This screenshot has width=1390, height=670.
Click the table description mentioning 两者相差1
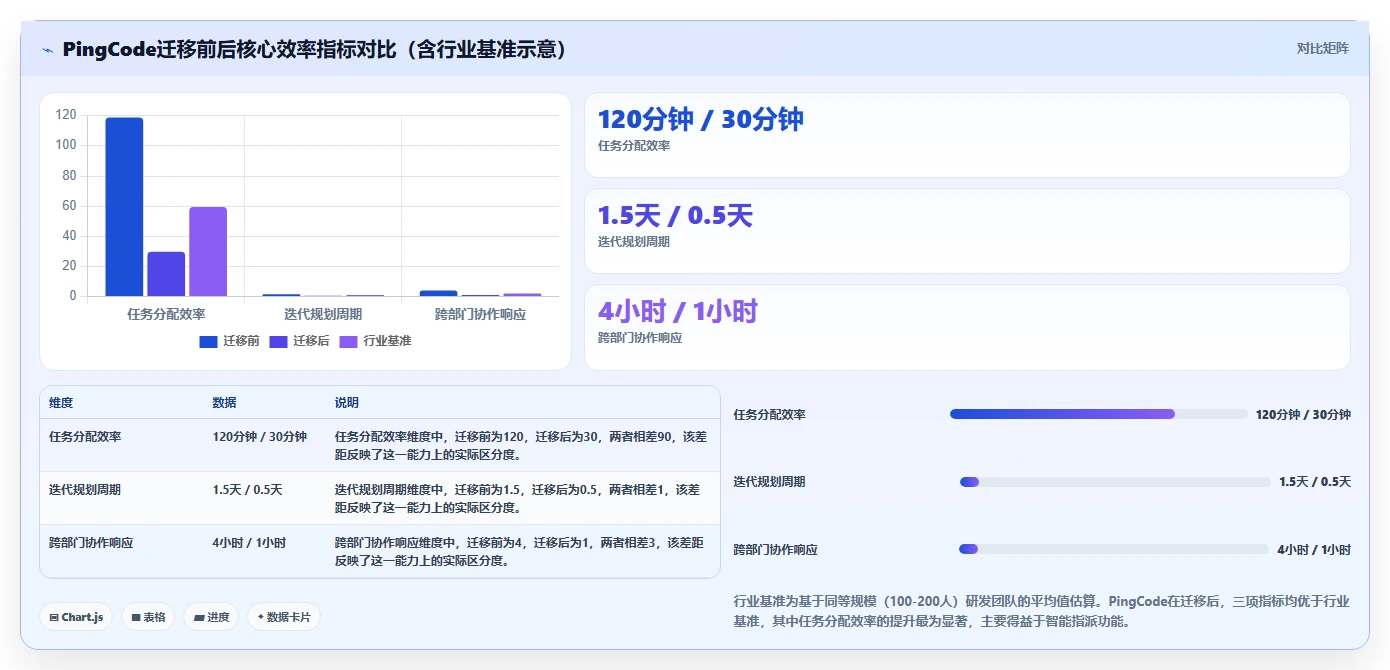[x=521, y=498]
